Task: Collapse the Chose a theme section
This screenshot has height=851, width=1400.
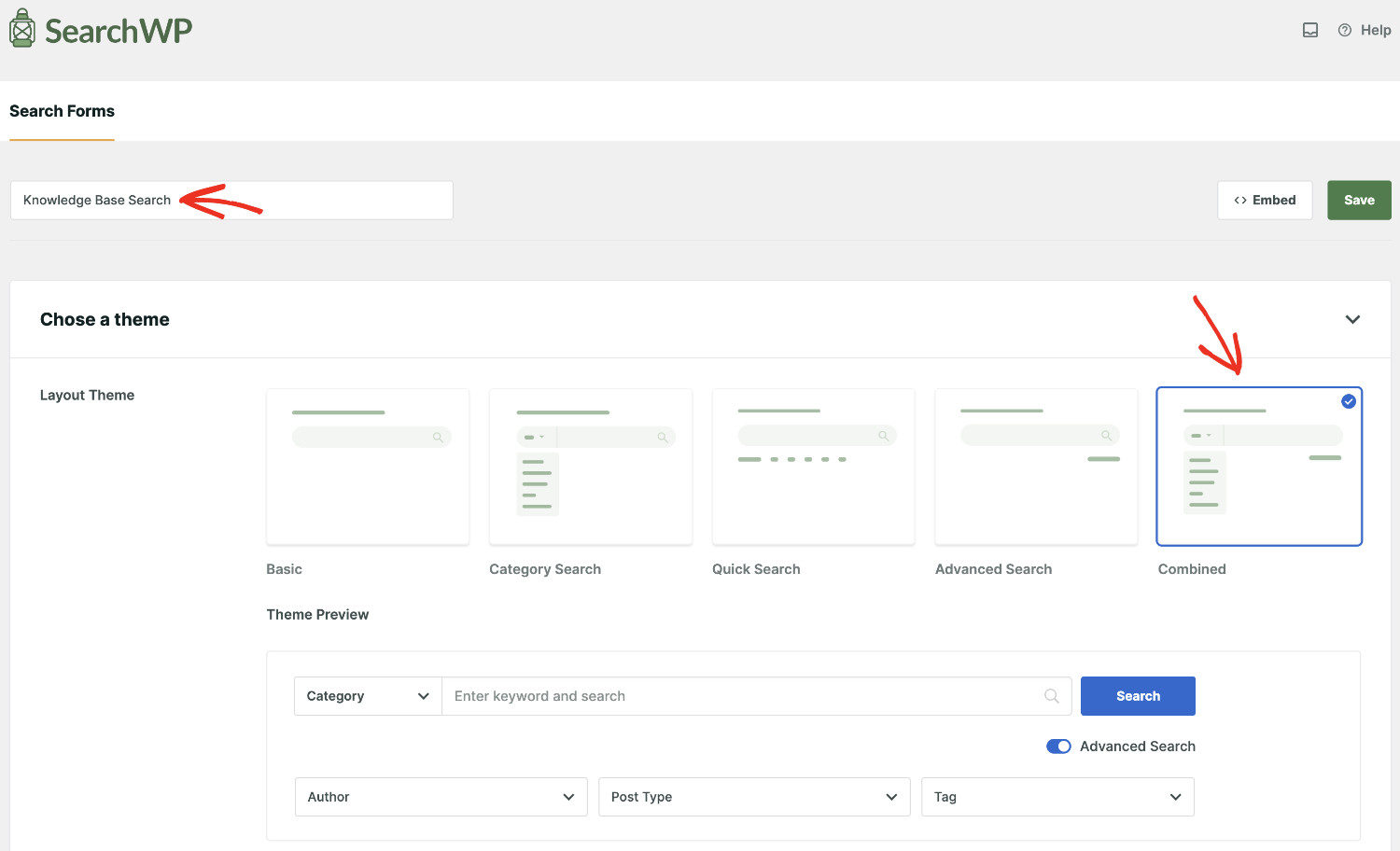Action: tap(1352, 319)
